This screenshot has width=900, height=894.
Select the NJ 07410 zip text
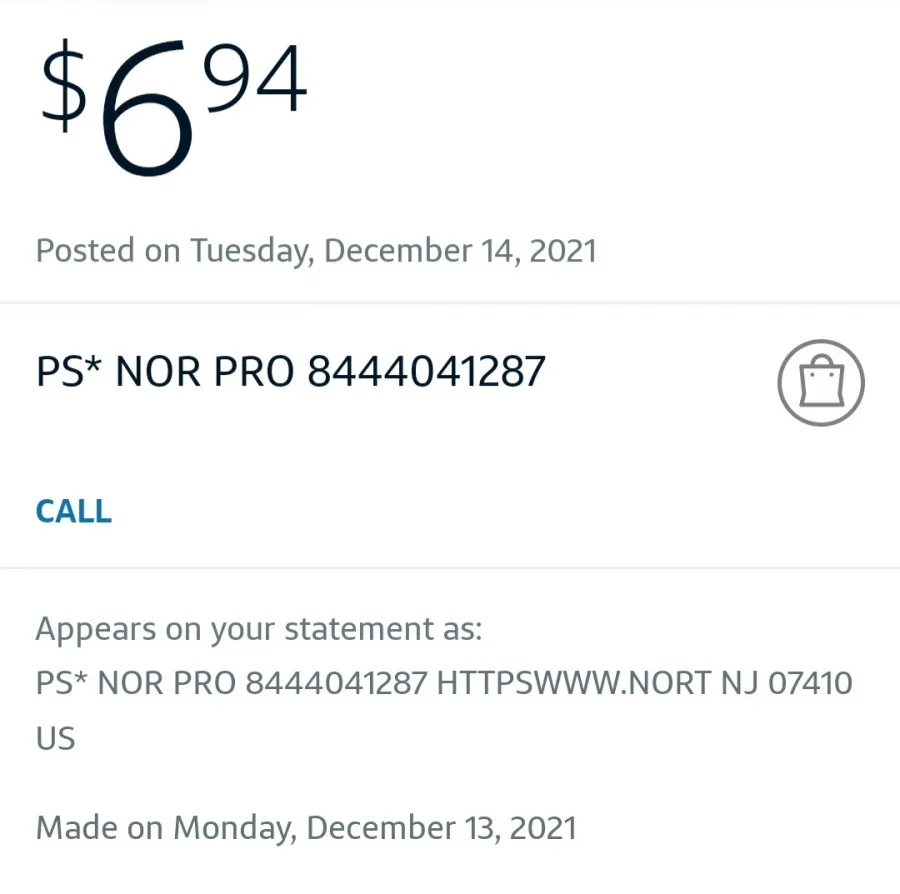coord(786,683)
